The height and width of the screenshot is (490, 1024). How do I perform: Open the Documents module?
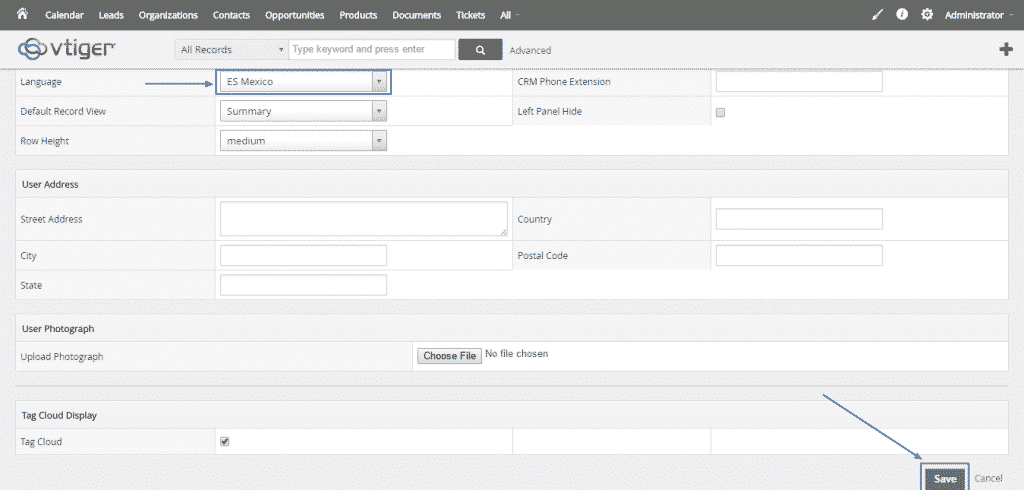point(417,15)
